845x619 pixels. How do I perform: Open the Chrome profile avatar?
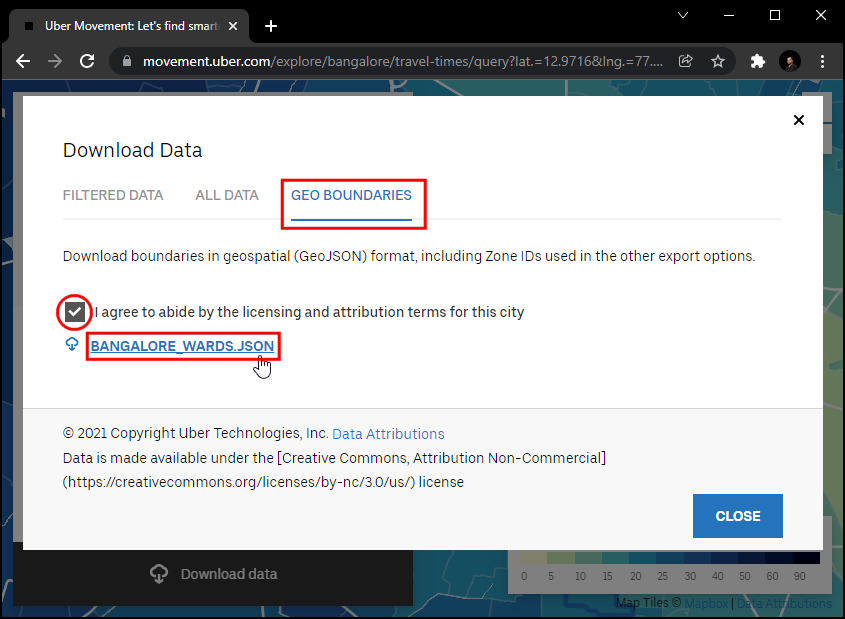tap(790, 61)
